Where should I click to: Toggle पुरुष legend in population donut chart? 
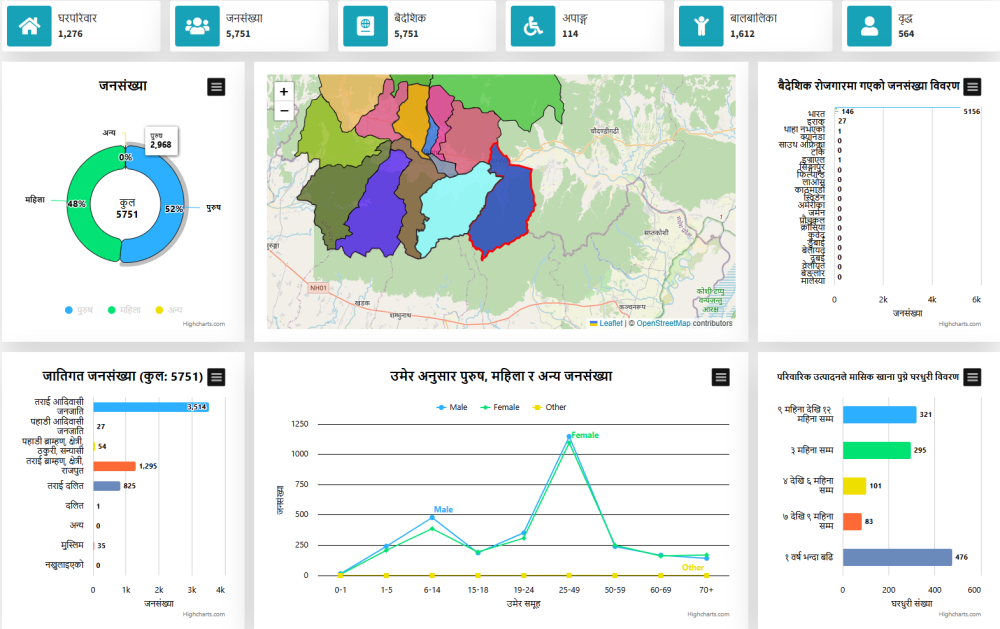pos(79,310)
